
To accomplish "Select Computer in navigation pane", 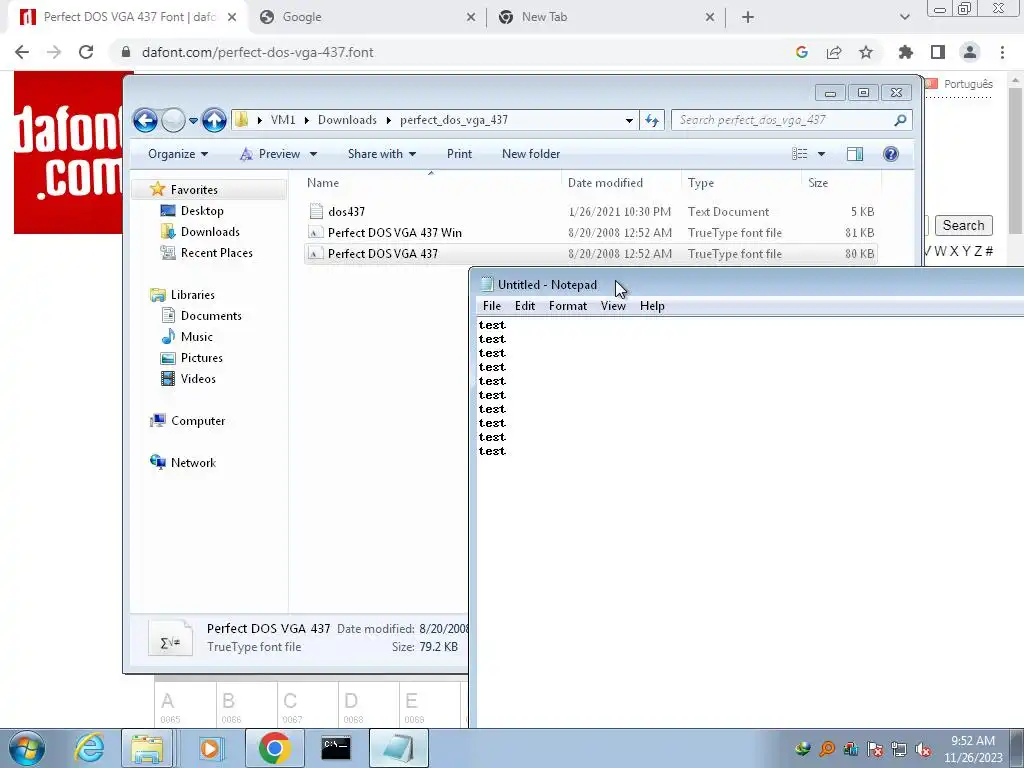I will 198,421.
